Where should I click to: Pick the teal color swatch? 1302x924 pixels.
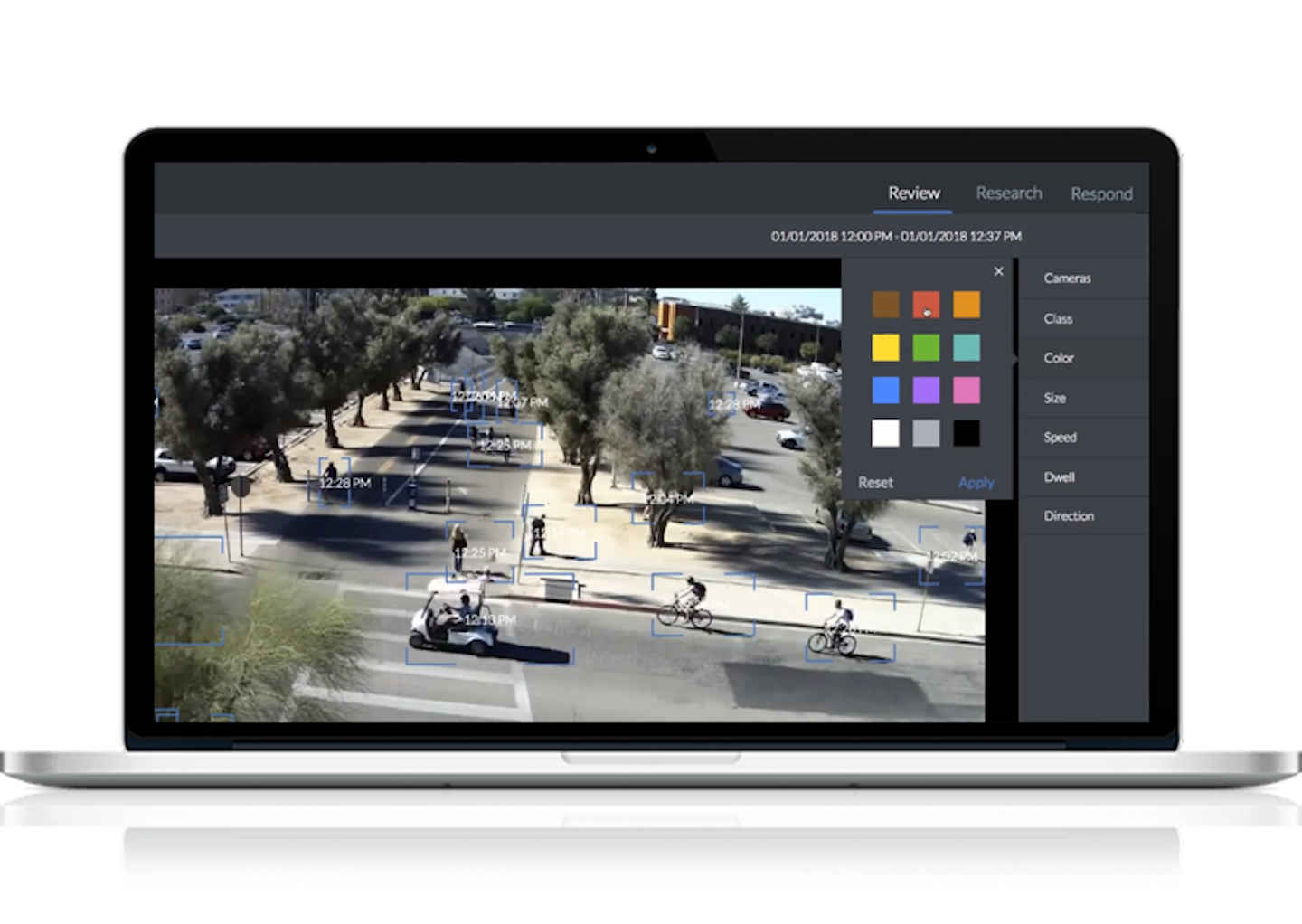[x=967, y=347]
